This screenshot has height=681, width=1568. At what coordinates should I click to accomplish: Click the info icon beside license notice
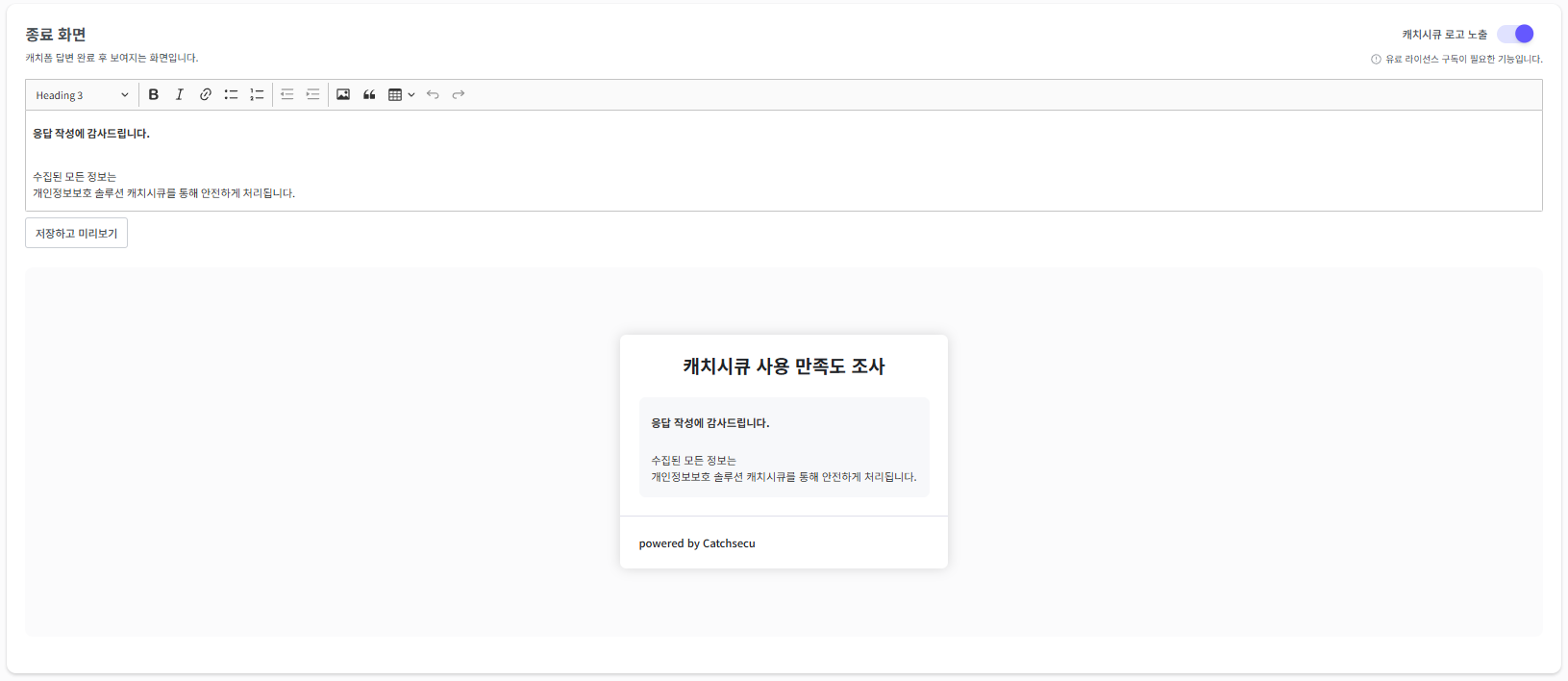1376,60
